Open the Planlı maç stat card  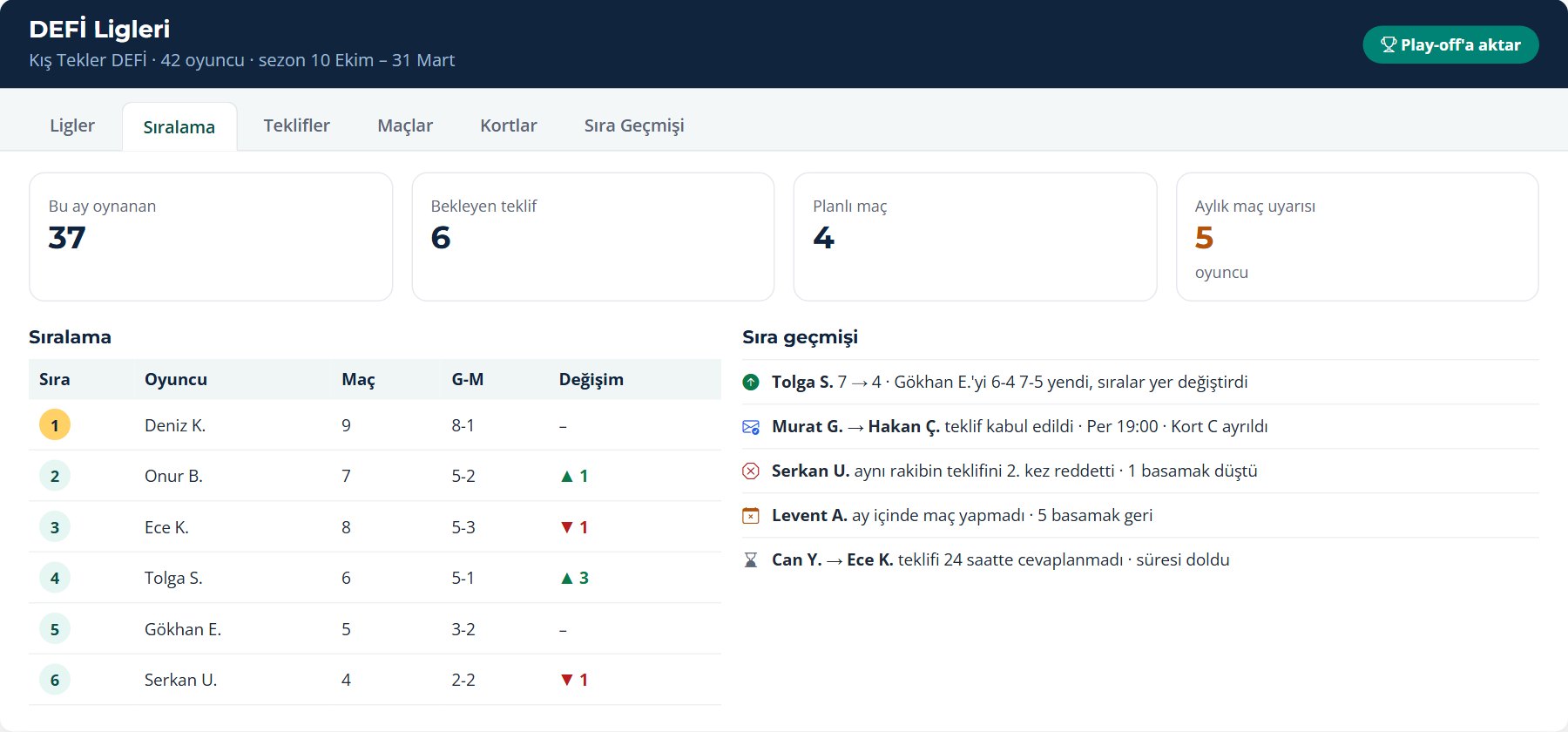click(x=976, y=237)
